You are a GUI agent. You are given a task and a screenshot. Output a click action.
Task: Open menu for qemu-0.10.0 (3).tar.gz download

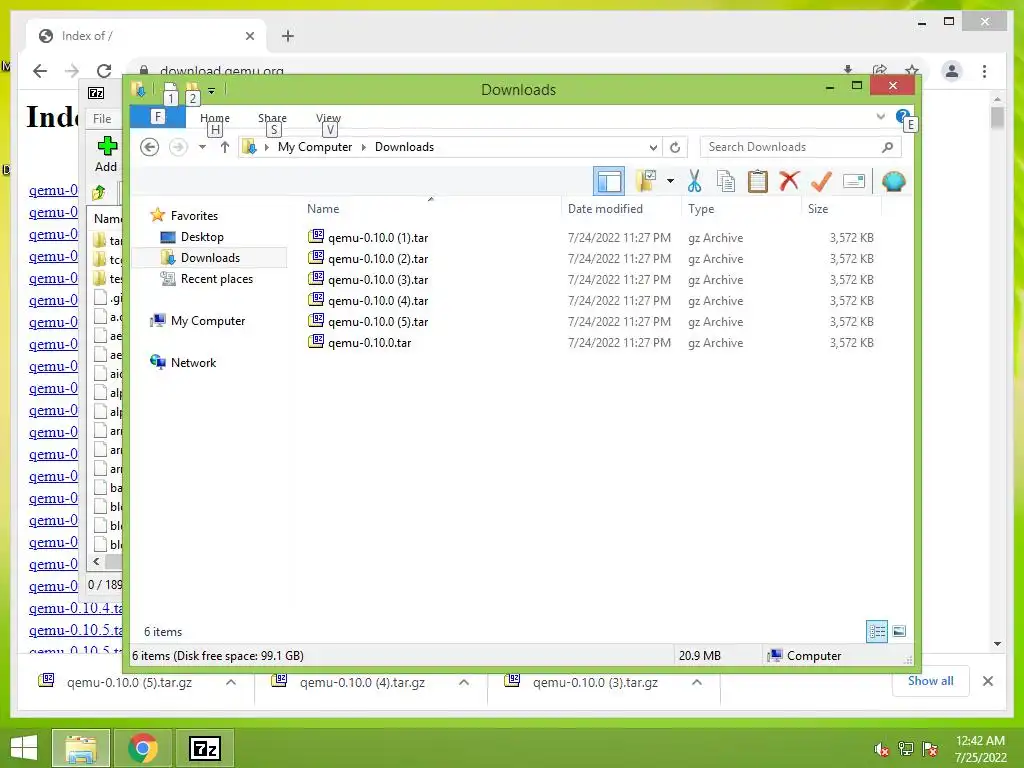click(x=697, y=682)
